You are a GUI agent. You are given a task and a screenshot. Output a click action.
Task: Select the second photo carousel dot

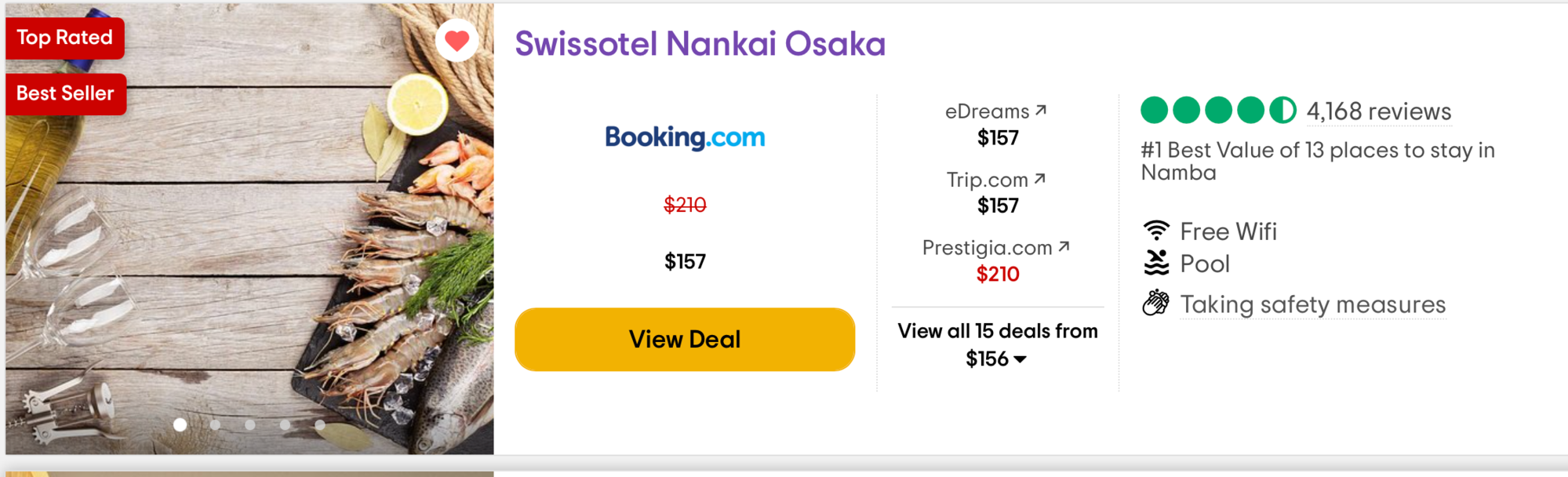tap(215, 424)
